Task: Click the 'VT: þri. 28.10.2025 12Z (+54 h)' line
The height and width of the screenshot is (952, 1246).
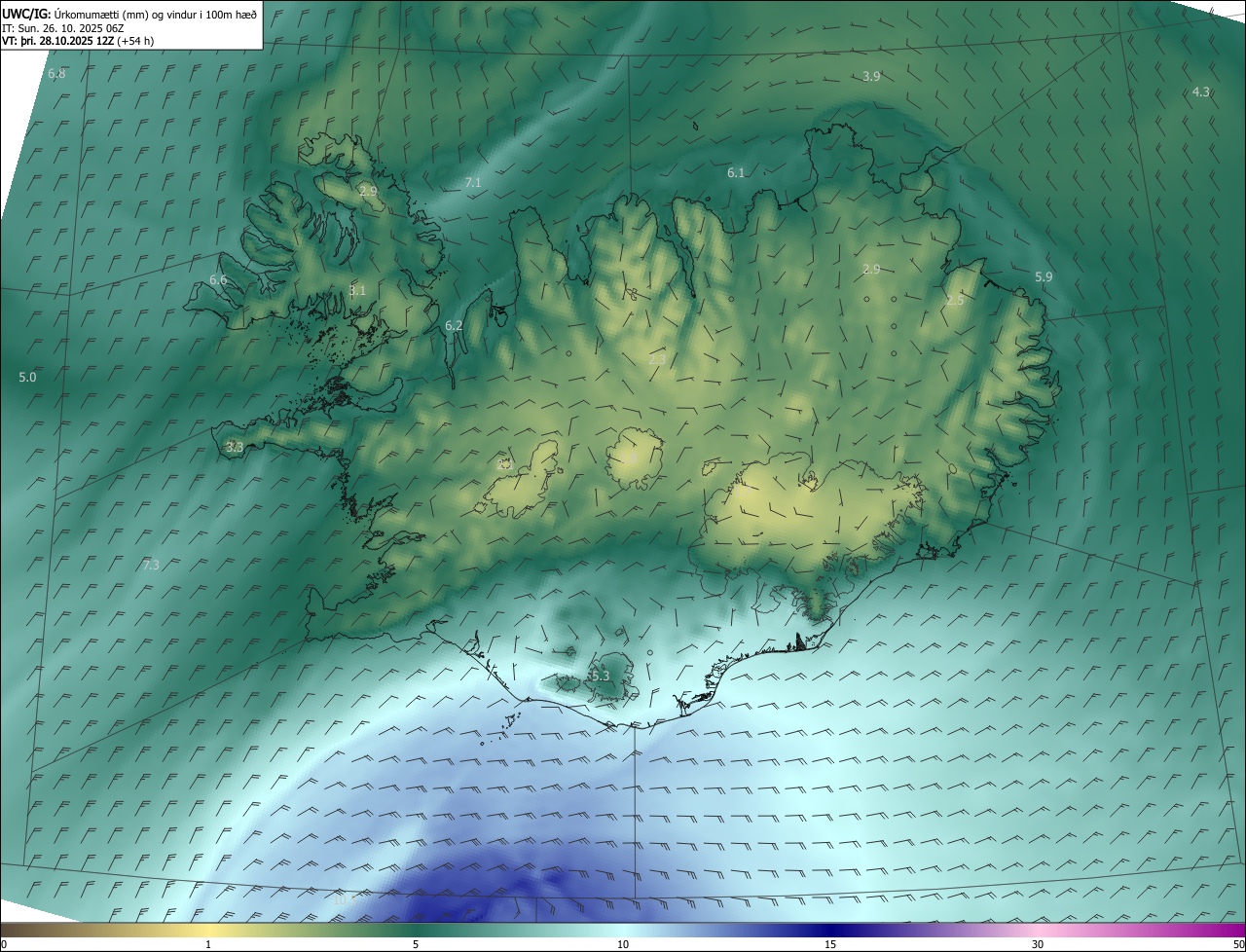Action: click(78, 41)
